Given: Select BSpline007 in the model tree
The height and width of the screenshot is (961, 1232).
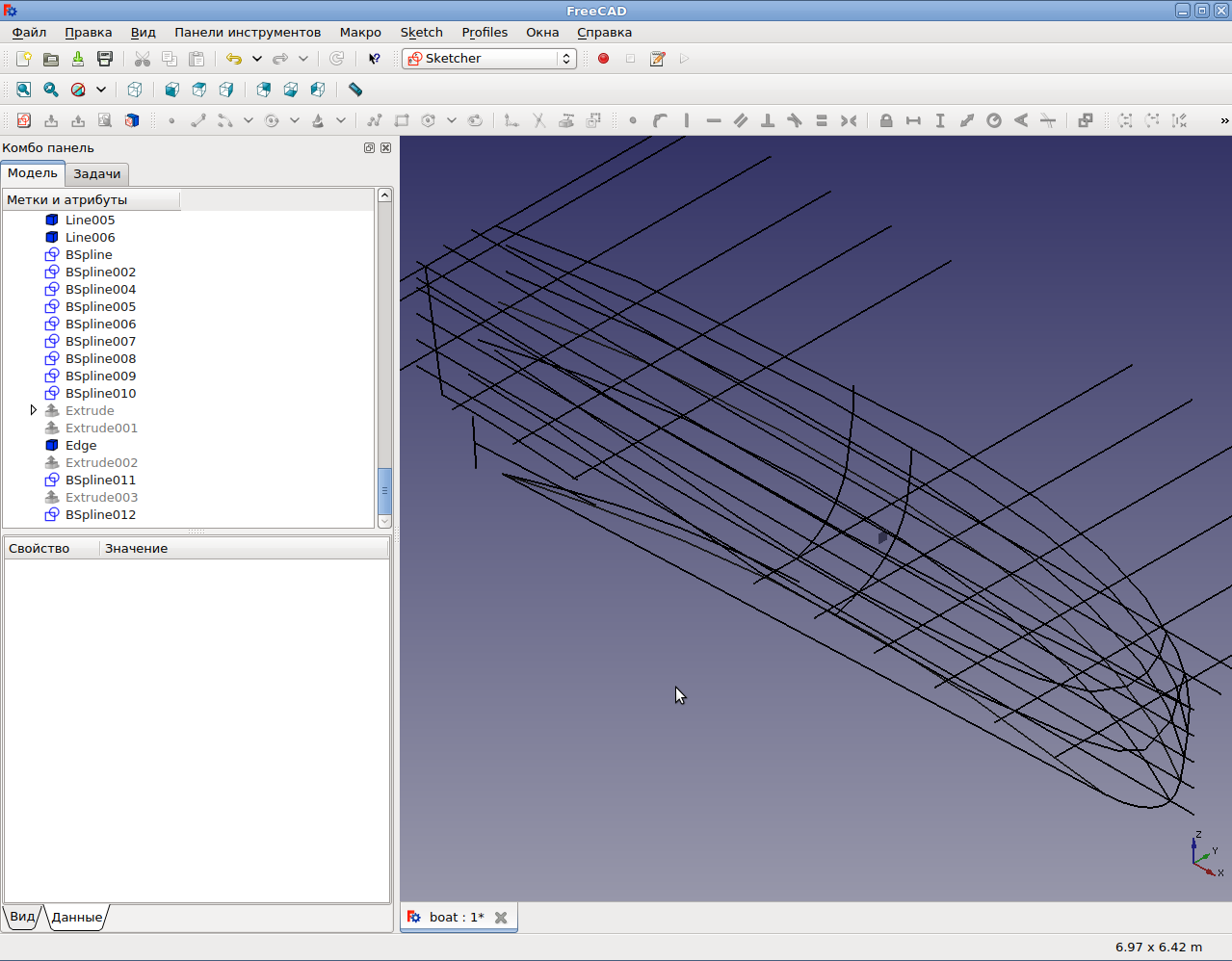Looking at the screenshot, I should click(100, 341).
